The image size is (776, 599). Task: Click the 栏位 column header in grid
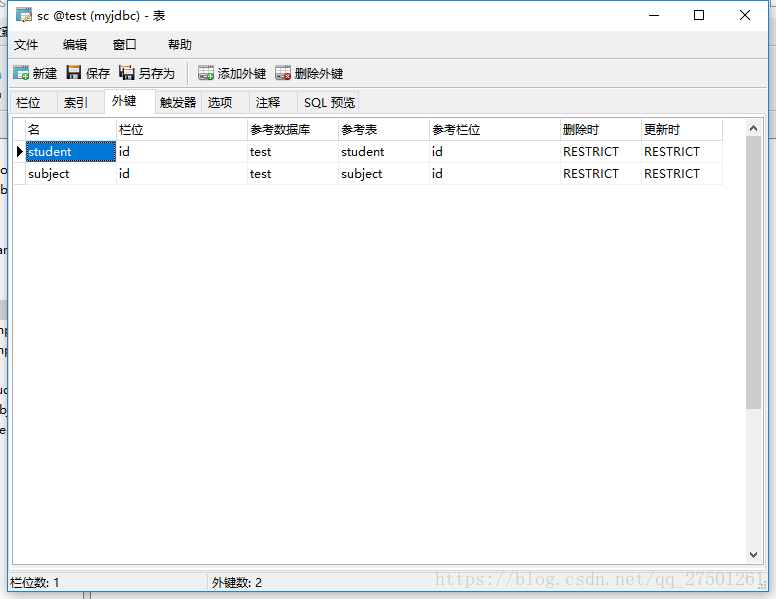pyautogui.click(x=182, y=130)
